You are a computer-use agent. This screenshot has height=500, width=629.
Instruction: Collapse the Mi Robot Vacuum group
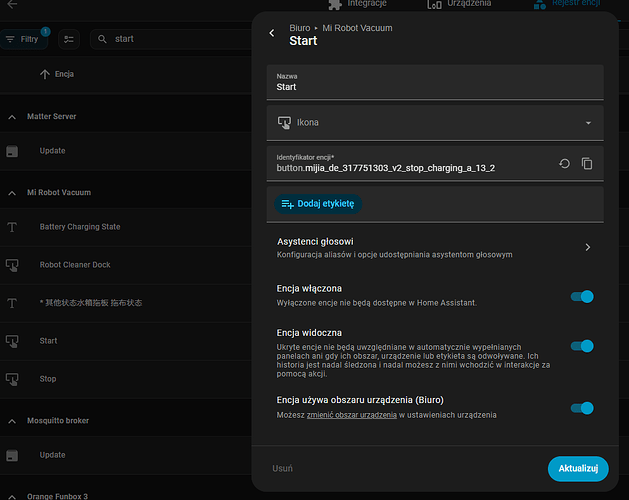point(14,192)
